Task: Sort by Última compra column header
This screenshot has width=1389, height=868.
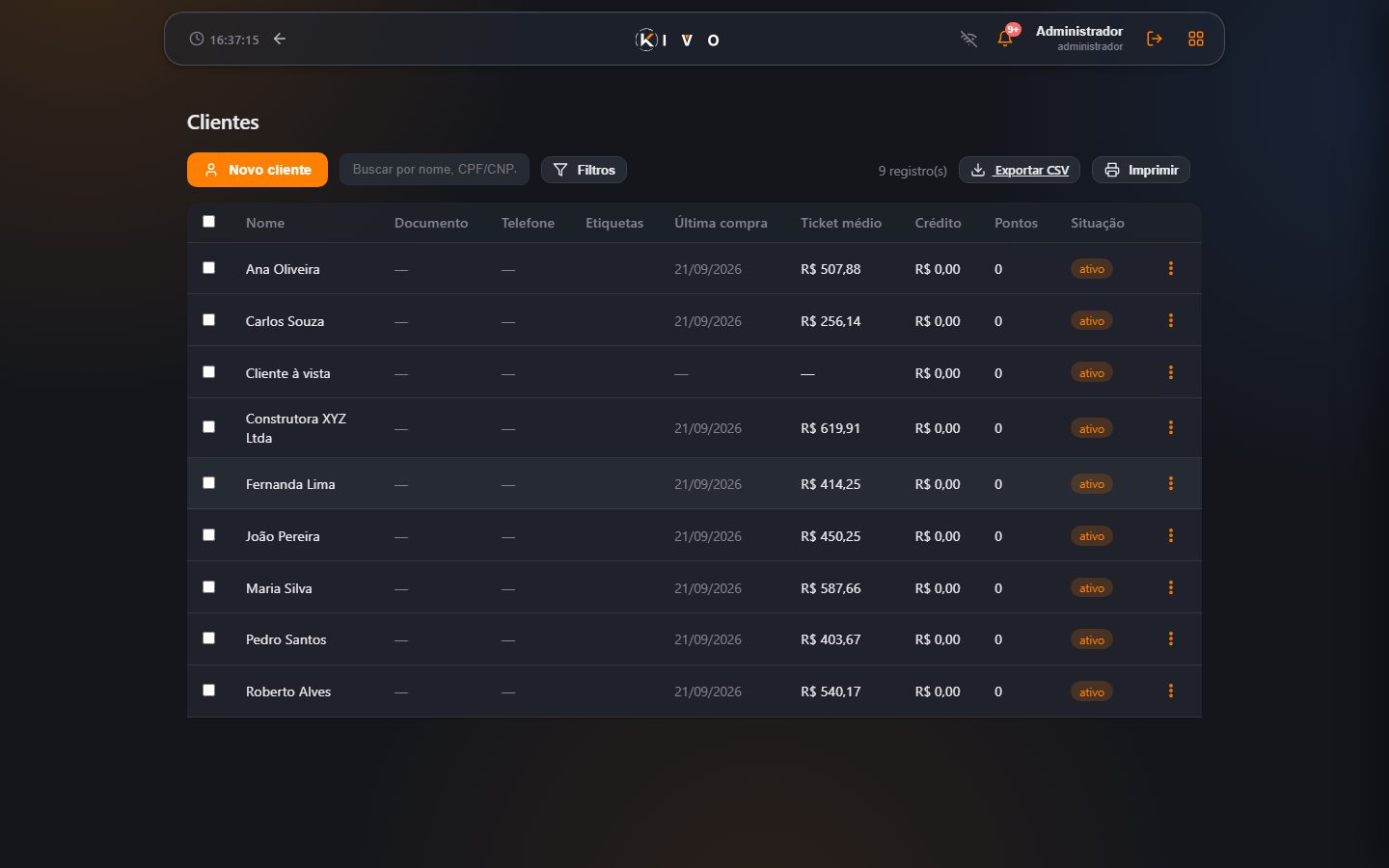Action: (721, 223)
